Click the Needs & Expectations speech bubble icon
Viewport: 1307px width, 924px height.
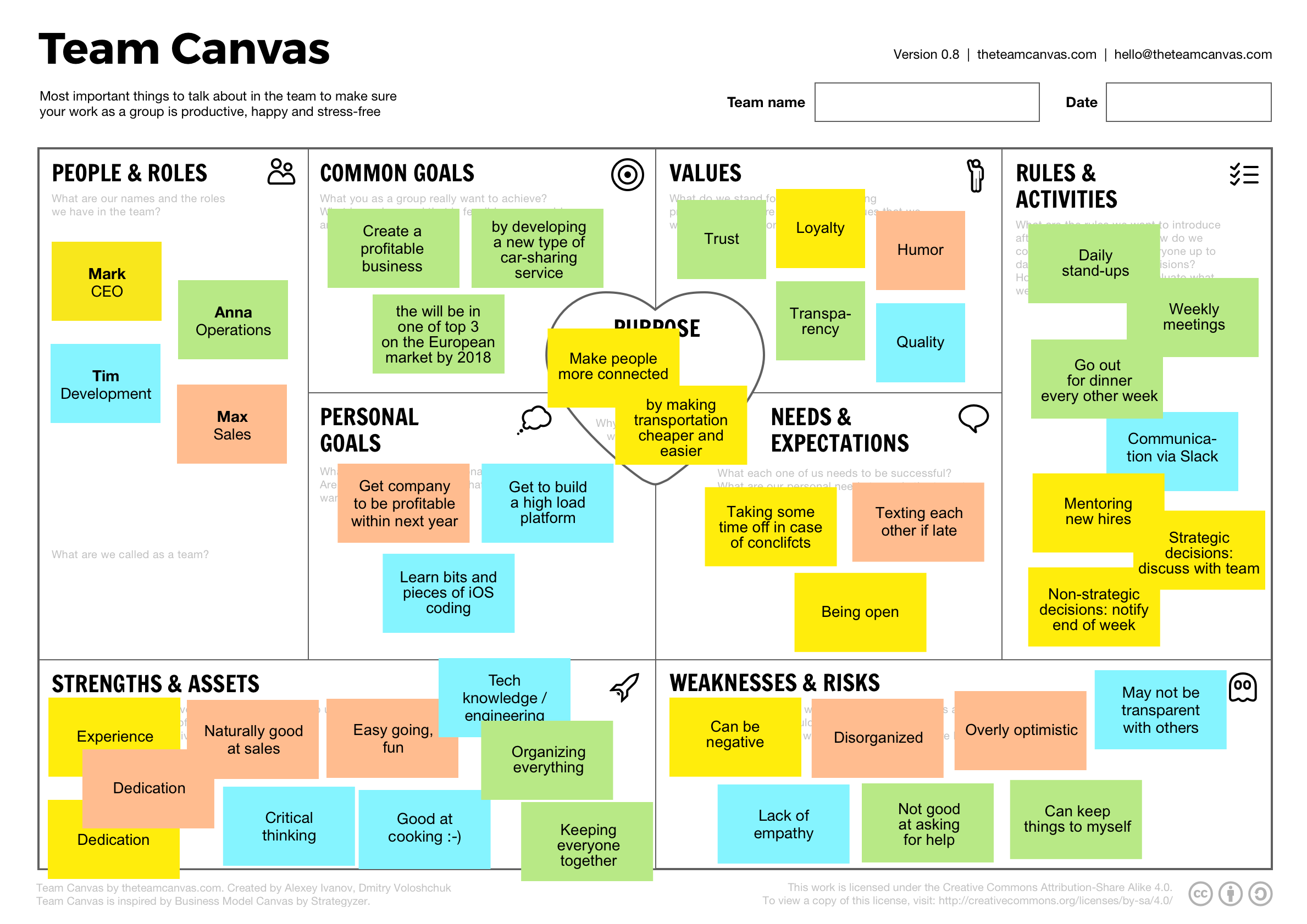974,416
